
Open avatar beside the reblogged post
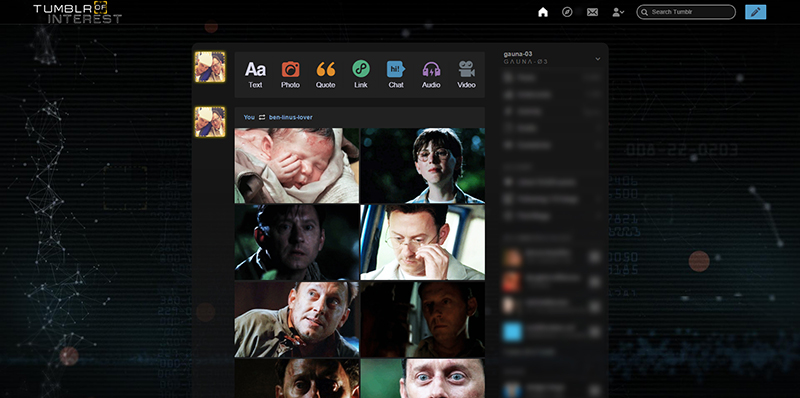pos(210,121)
